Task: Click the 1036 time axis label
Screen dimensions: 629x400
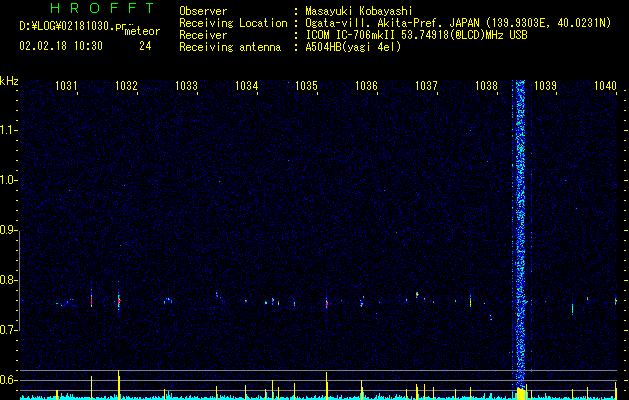Action: tap(367, 86)
